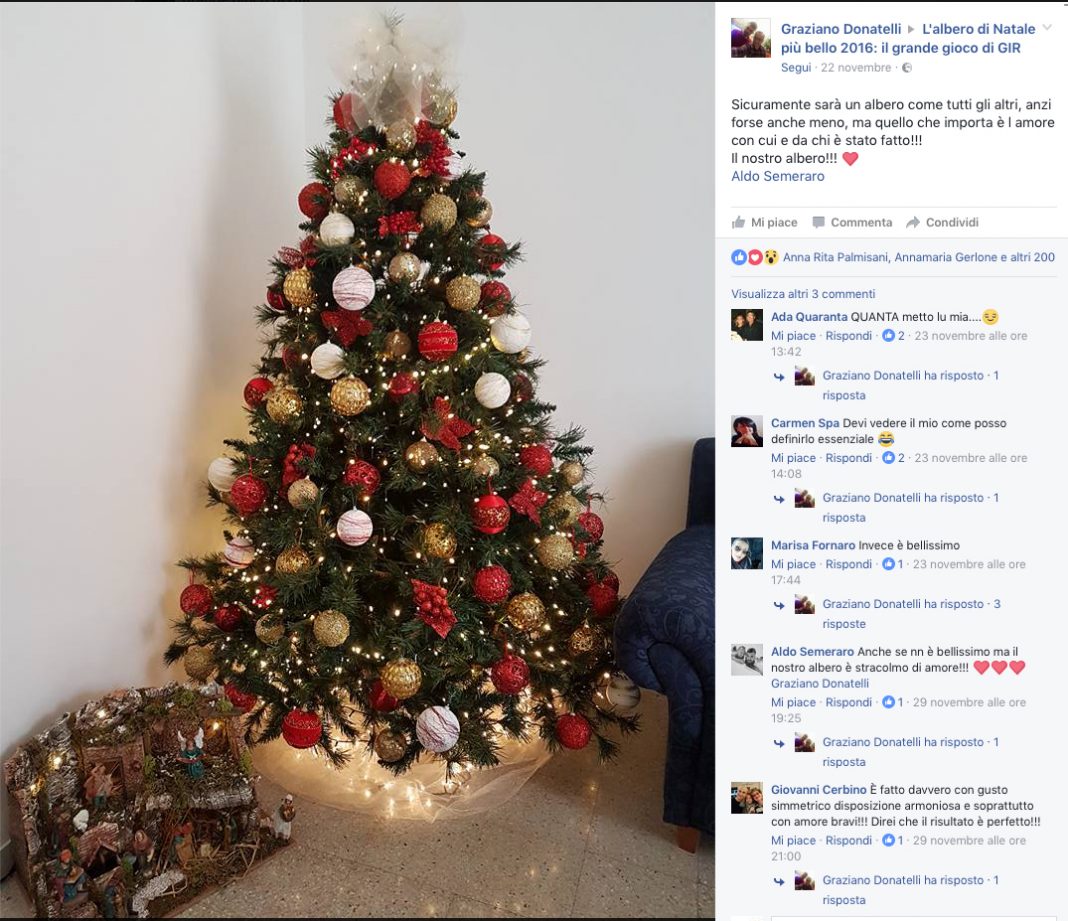Like Aldo Semeraro's comment via Mi piace
Screen dimensions: 1068x921
point(793,702)
